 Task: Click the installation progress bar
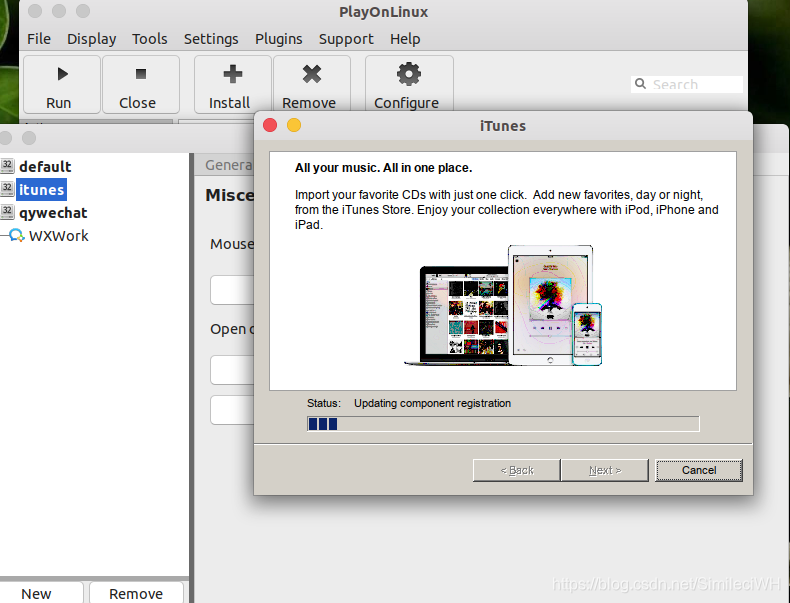[x=503, y=424]
